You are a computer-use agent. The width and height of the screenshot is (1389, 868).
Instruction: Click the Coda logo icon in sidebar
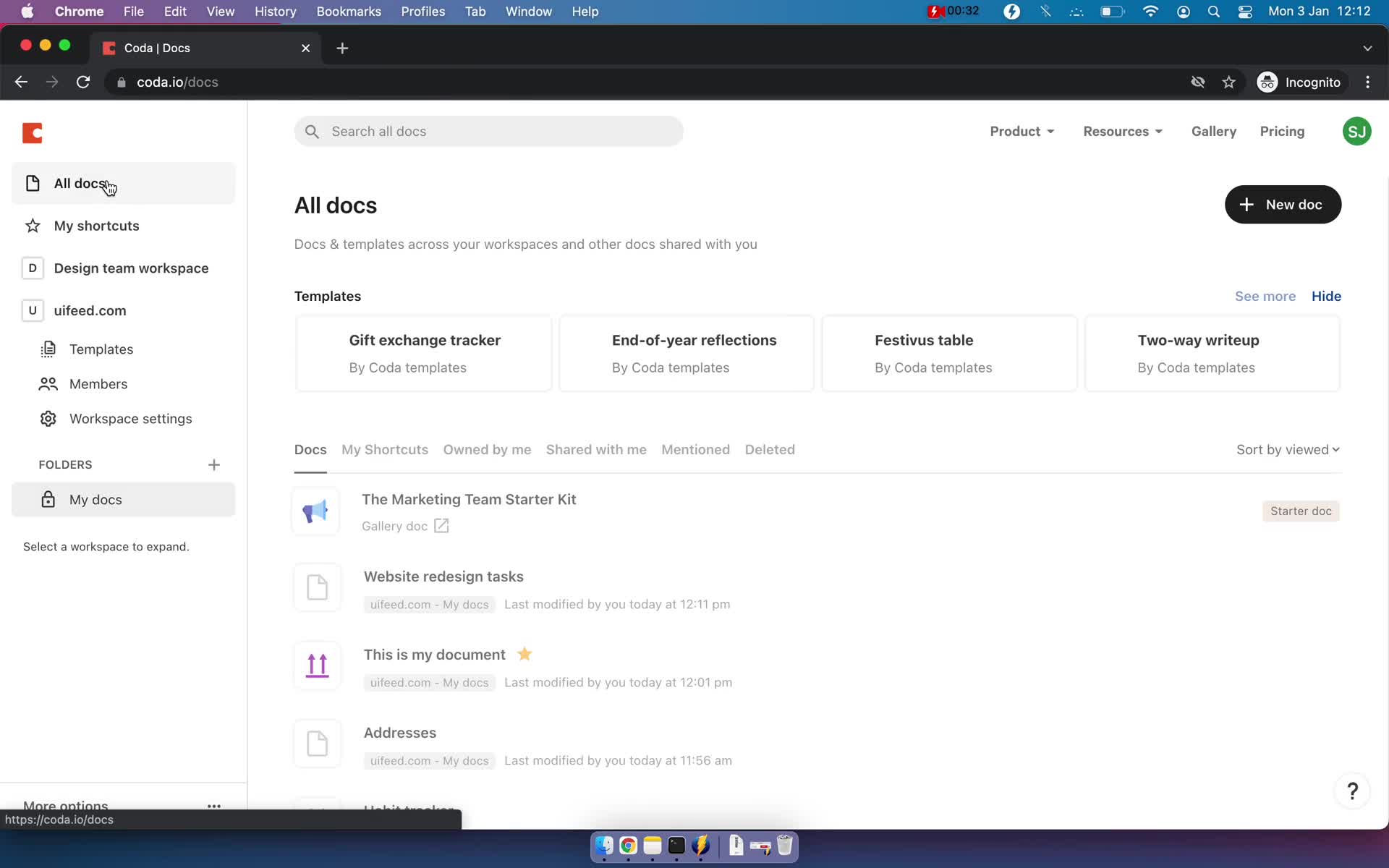(33, 133)
